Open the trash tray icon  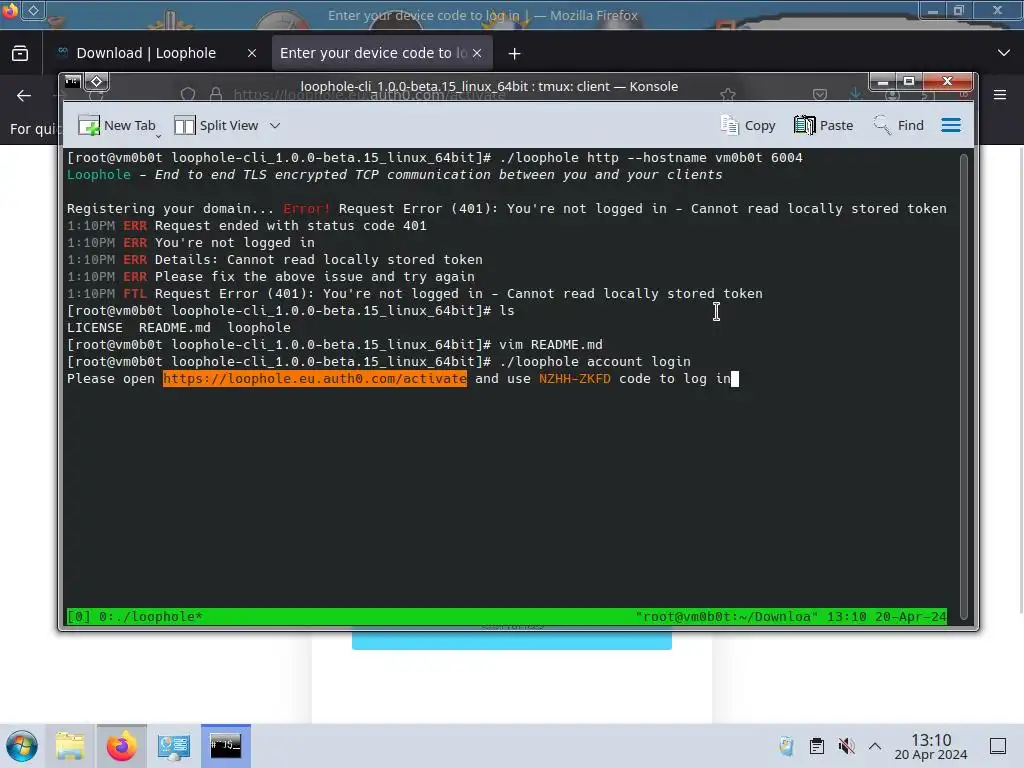click(787, 746)
